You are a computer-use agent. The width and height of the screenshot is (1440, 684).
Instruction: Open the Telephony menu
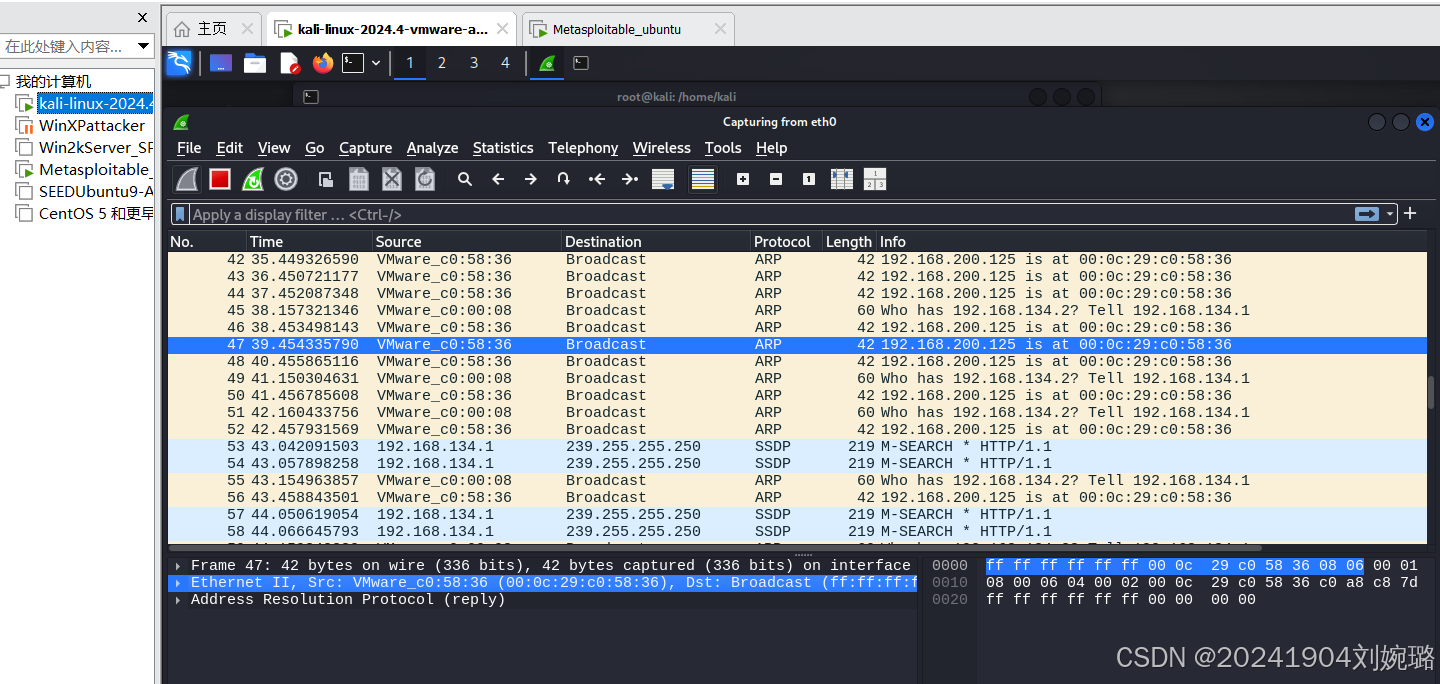point(583,147)
